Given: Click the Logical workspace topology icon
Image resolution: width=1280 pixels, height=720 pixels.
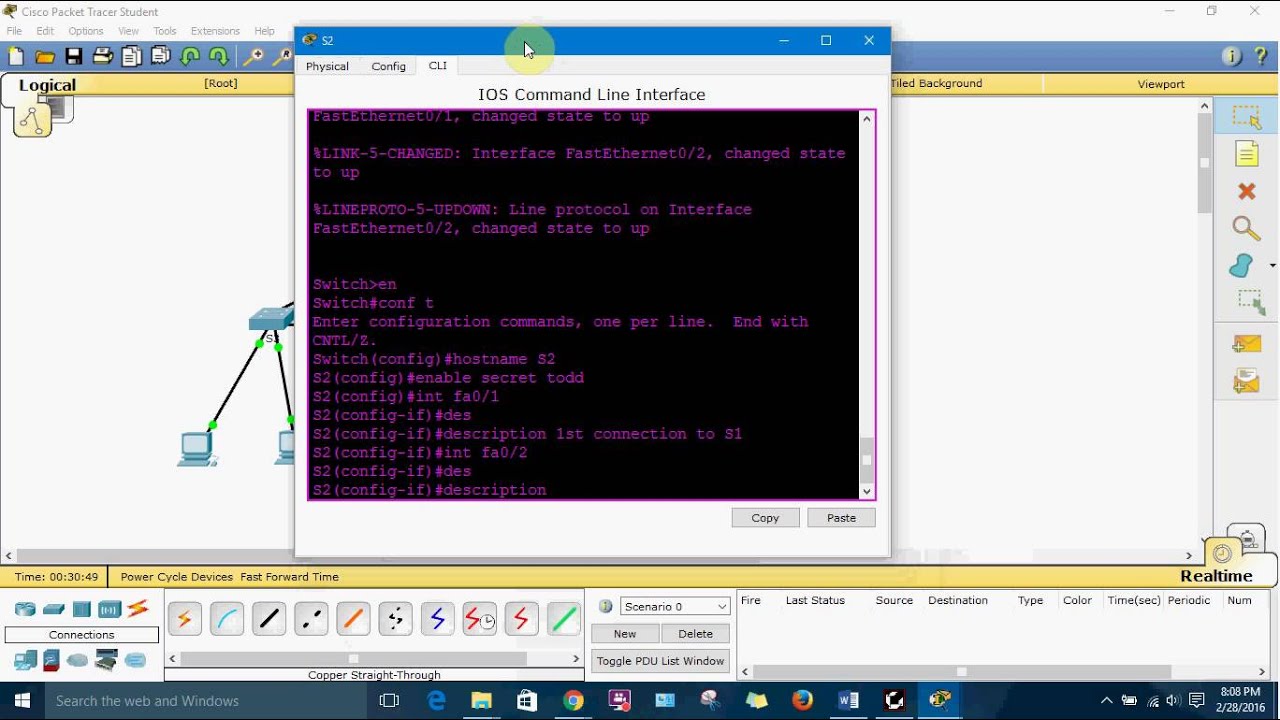Looking at the screenshot, I should pos(32,120).
